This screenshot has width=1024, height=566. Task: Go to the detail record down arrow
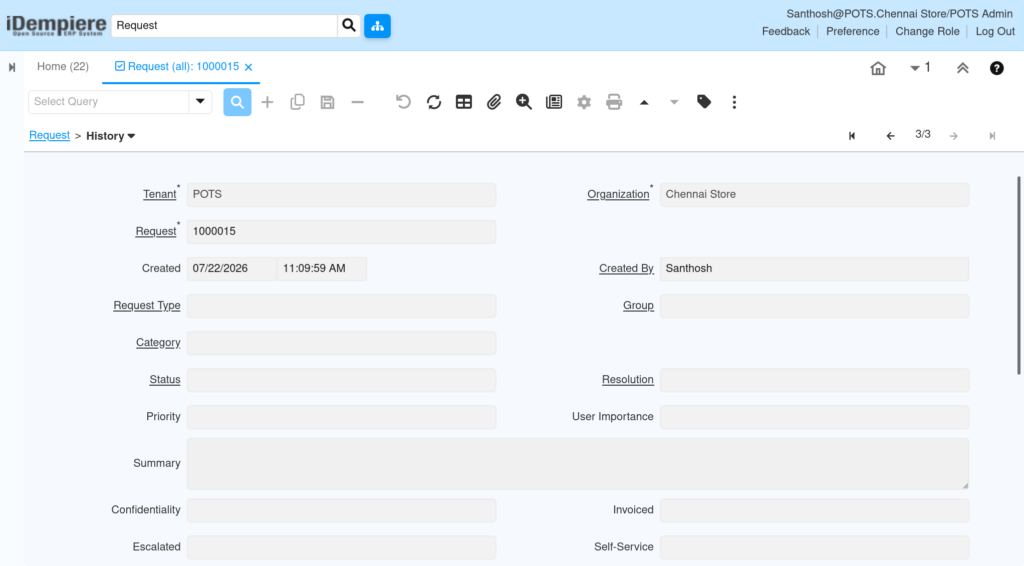[674, 102]
